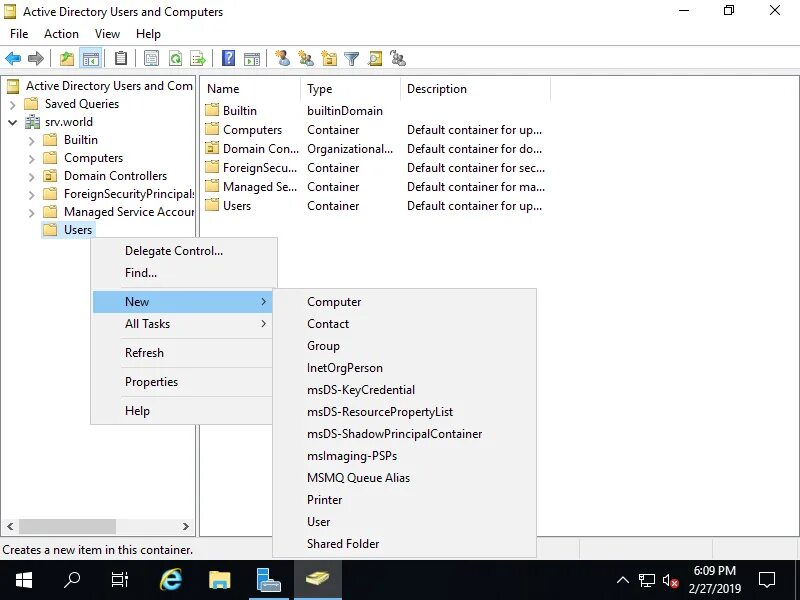800x600 pixels.
Task: Expand Domain Controllers tree node
Action: pyautogui.click(x=32, y=177)
